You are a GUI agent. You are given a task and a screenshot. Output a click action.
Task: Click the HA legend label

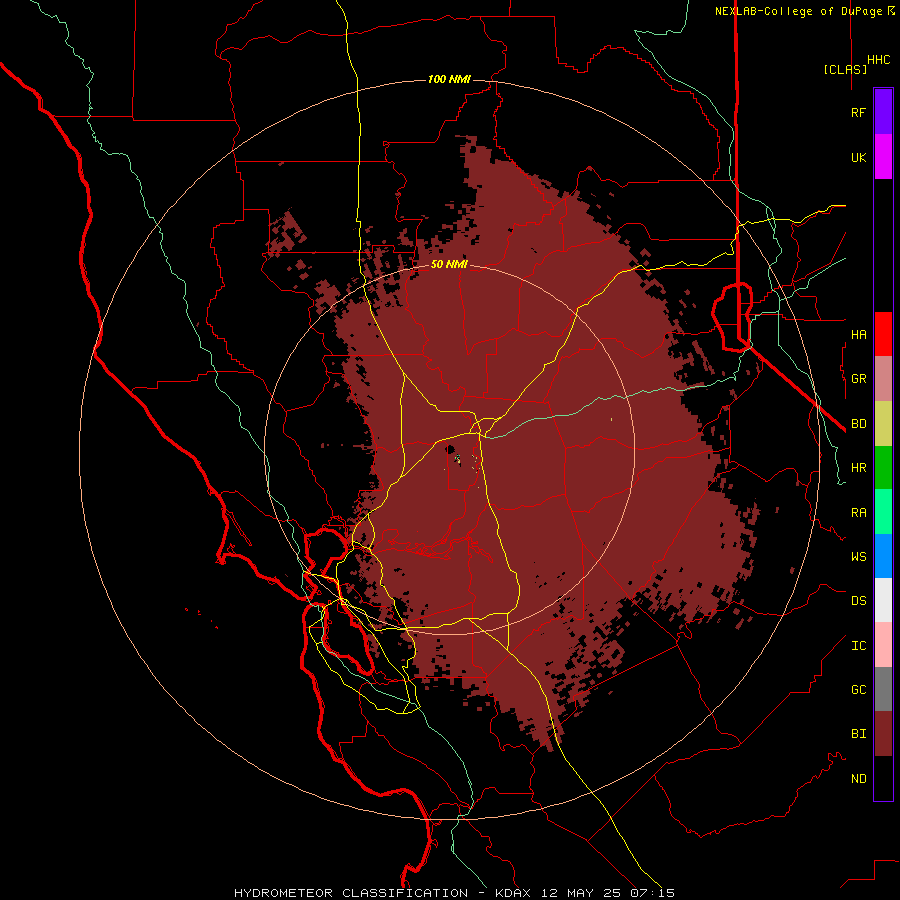[858, 335]
